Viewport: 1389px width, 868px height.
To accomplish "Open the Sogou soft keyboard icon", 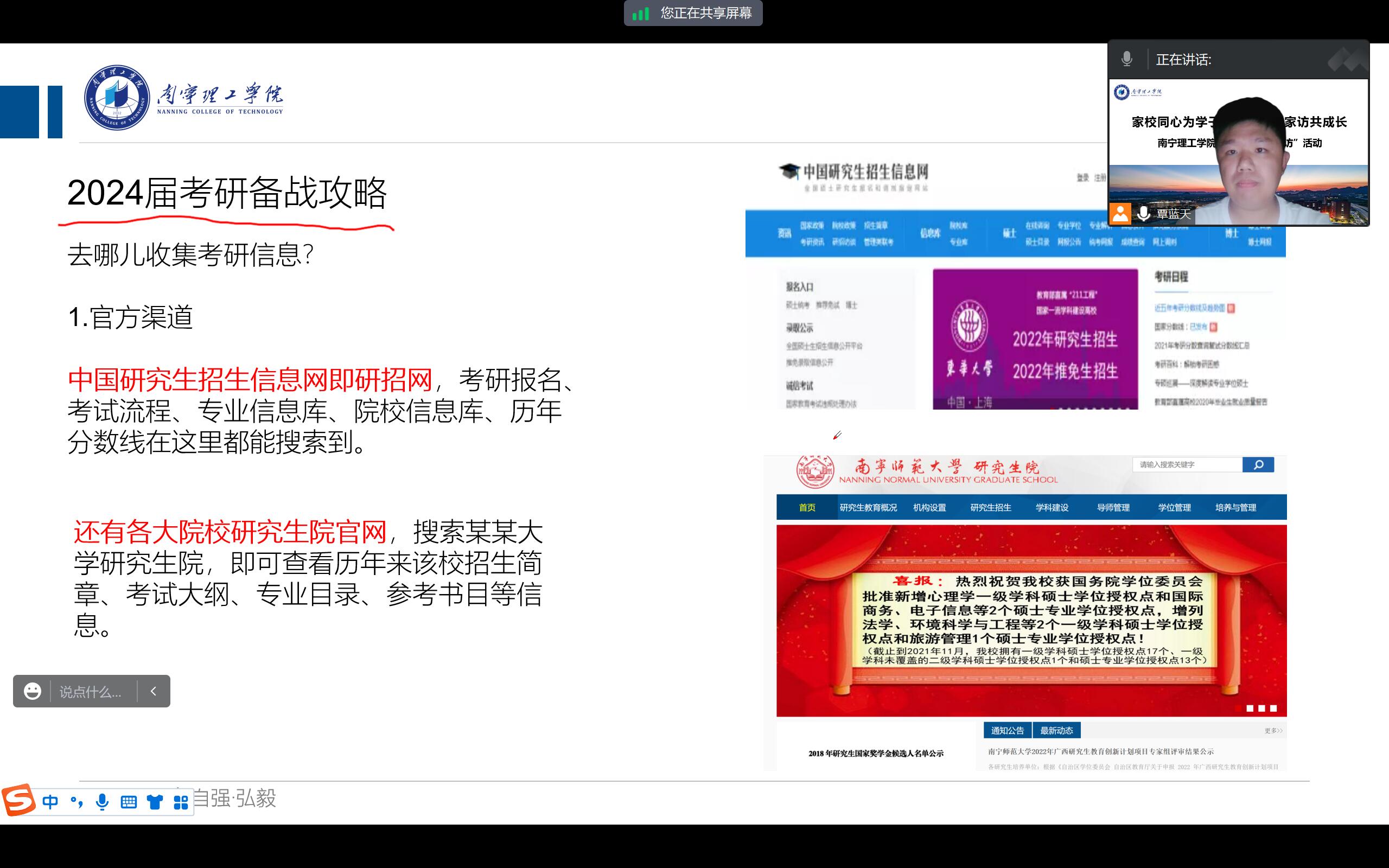I will coord(129,802).
